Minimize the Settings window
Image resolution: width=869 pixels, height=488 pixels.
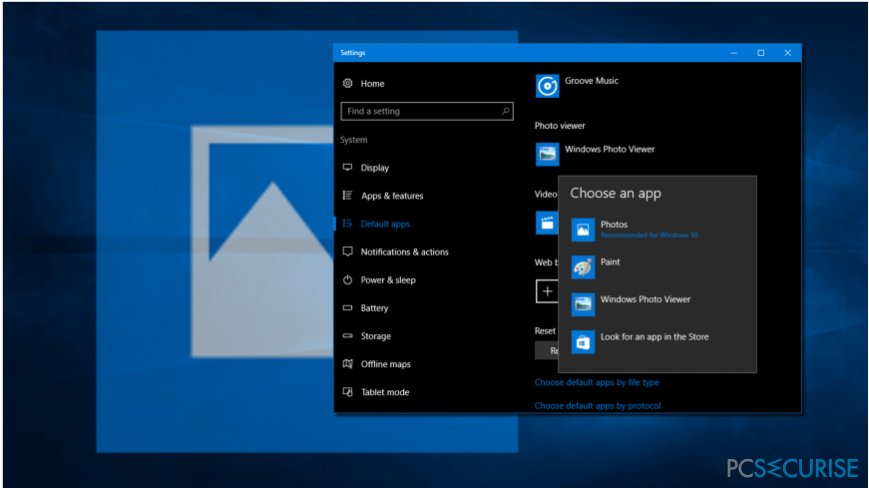point(734,53)
